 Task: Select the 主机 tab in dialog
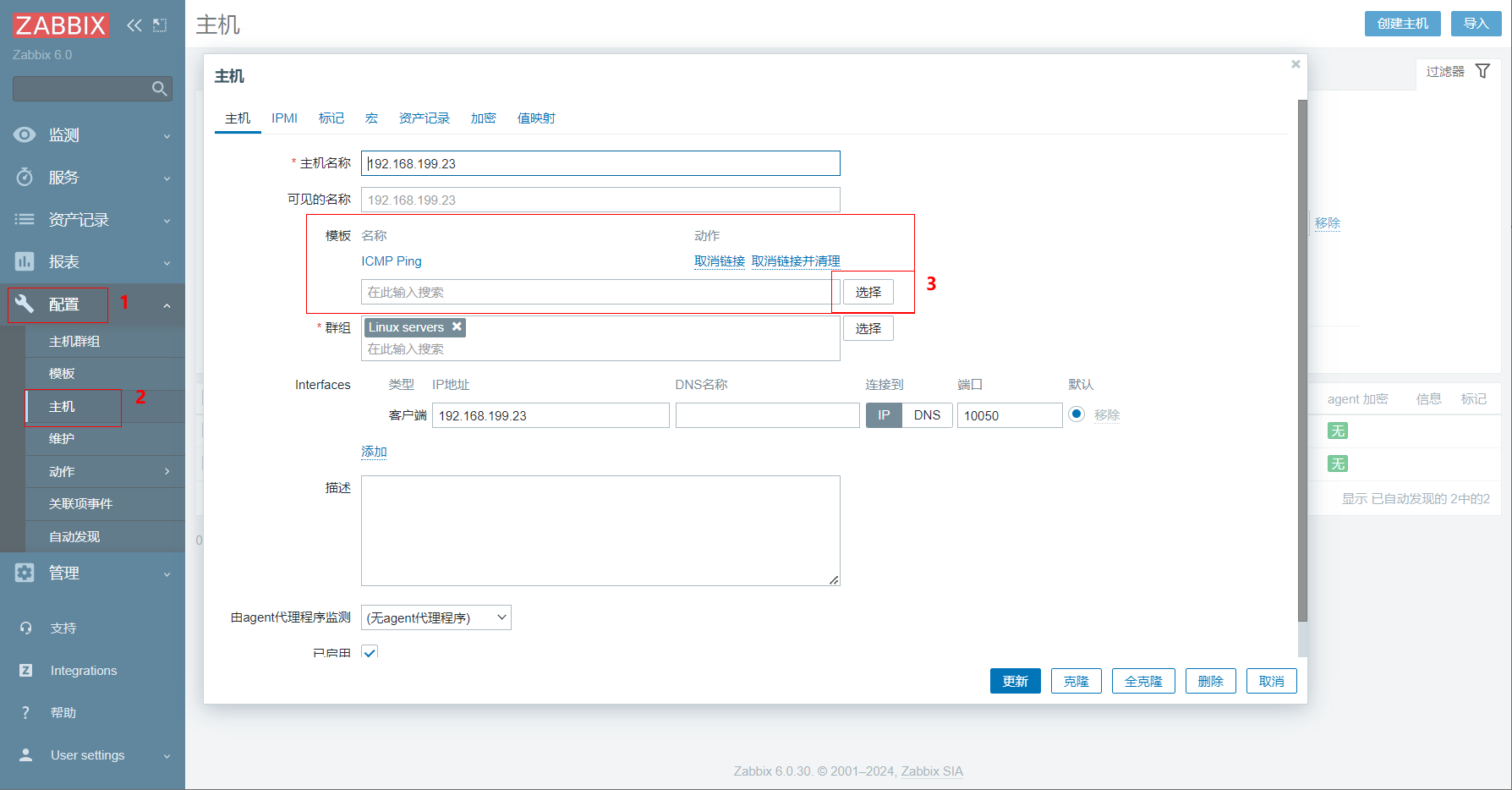238,118
